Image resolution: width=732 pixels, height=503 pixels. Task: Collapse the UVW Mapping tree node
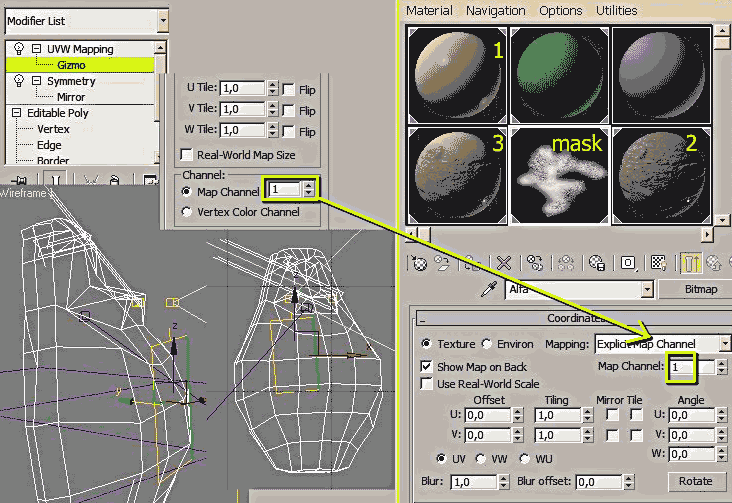(x=36, y=49)
